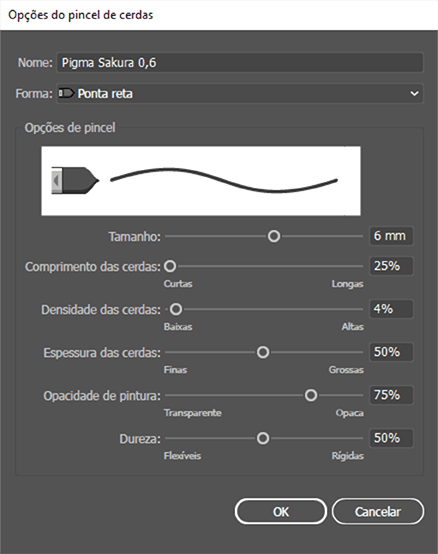Viewport: 438px width, 554px height.
Task: Click the Altas label under bristle density
Action: pyautogui.click(x=353, y=327)
